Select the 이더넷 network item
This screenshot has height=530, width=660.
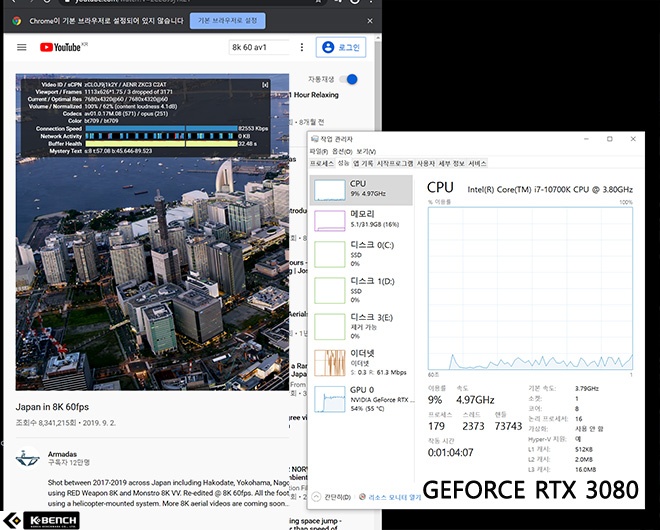[361, 362]
